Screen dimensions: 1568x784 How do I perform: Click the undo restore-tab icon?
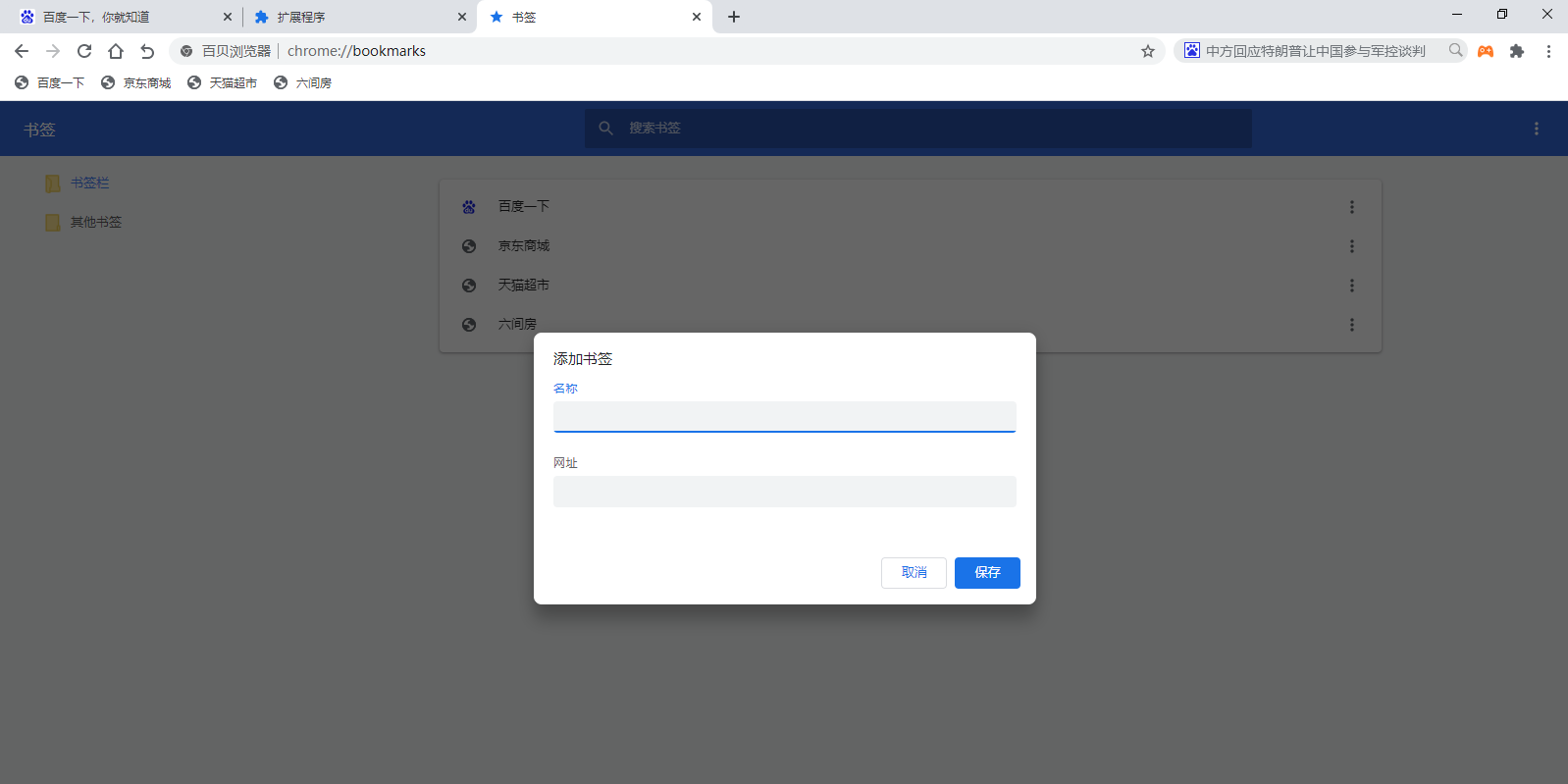pos(147,51)
